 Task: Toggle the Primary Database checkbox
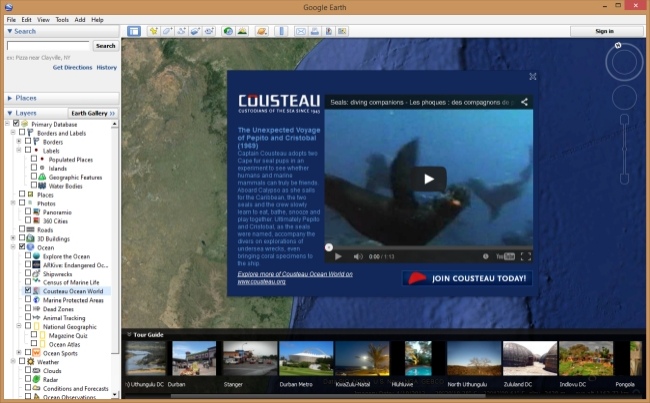click(x=16, y=124)
